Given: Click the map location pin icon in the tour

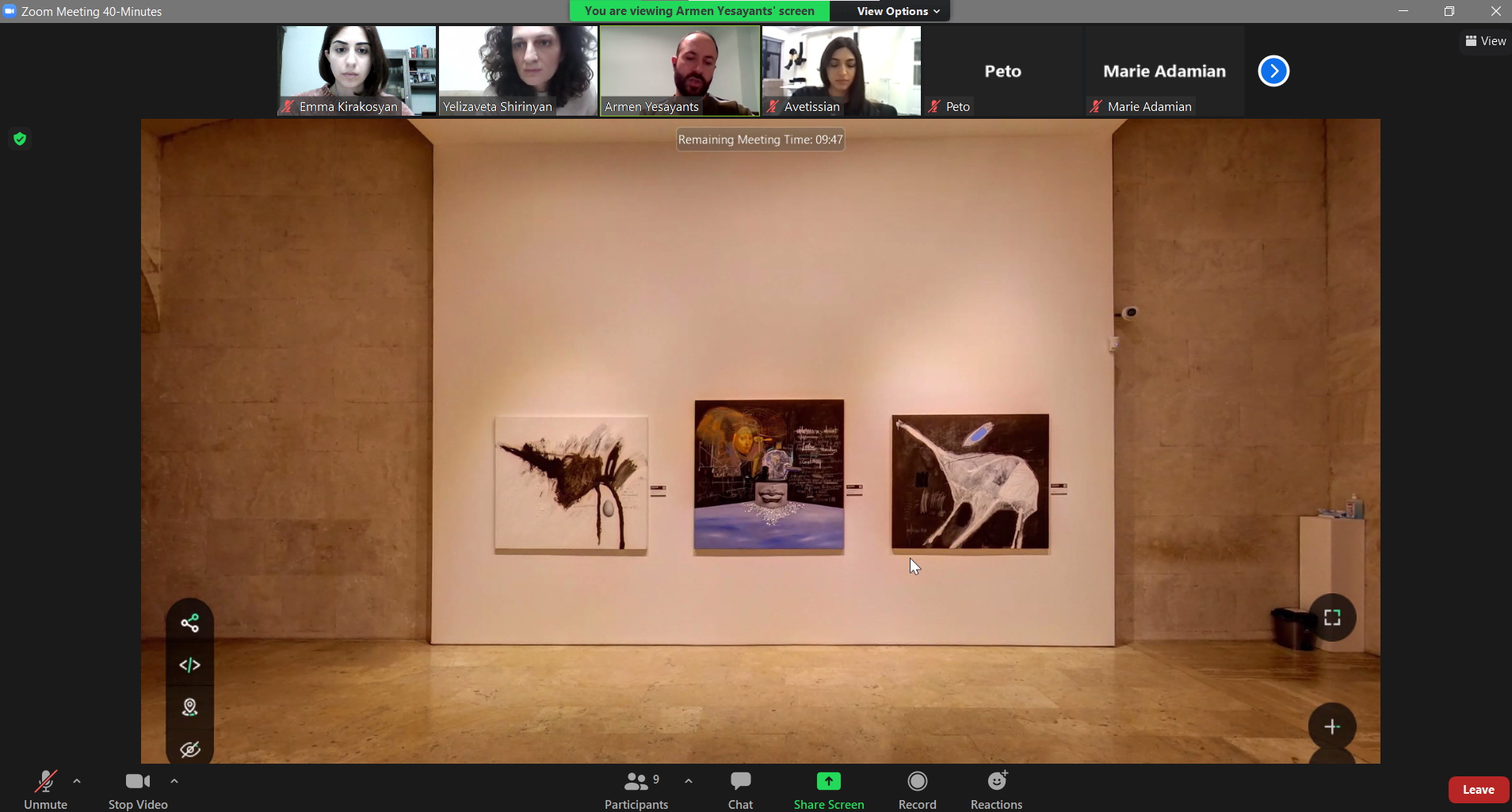Looking at the screenshot, I should [189, 707].
